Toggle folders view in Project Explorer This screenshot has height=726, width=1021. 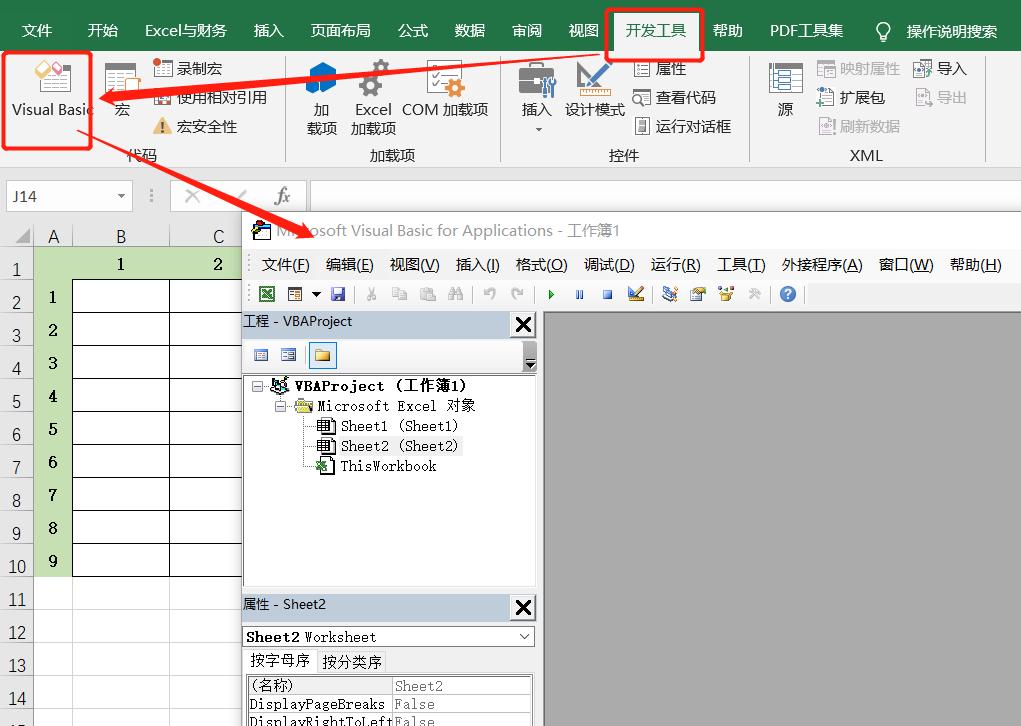324,355
